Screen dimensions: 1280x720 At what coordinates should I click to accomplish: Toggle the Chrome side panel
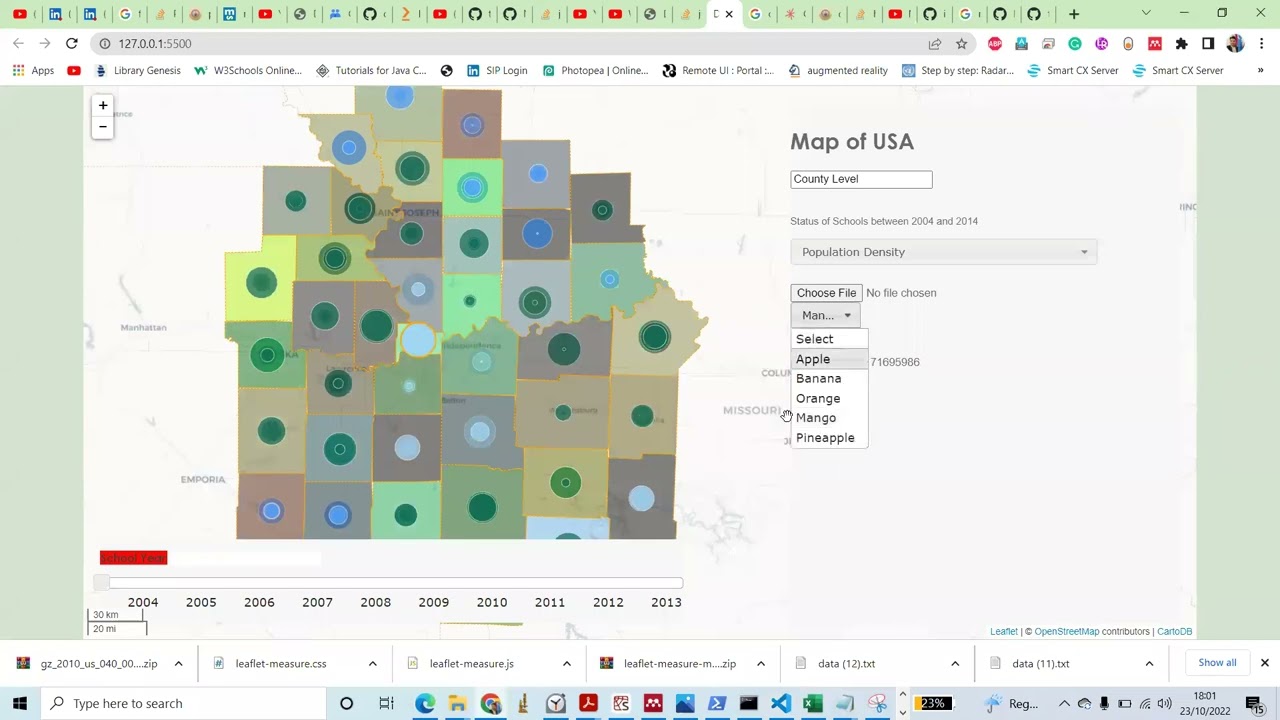point(1208,44)
